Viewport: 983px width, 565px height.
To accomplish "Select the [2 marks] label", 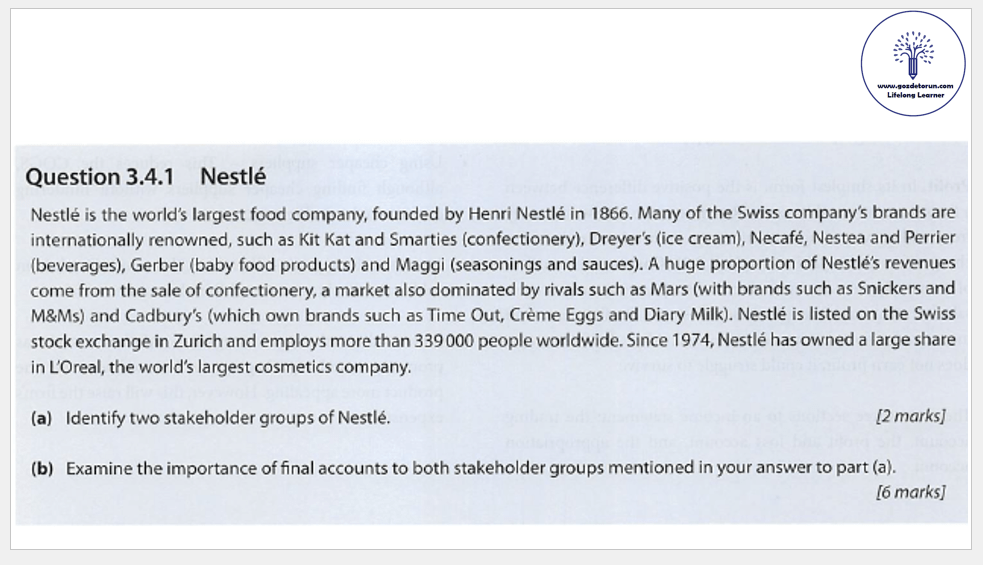I will click(909, 416).
